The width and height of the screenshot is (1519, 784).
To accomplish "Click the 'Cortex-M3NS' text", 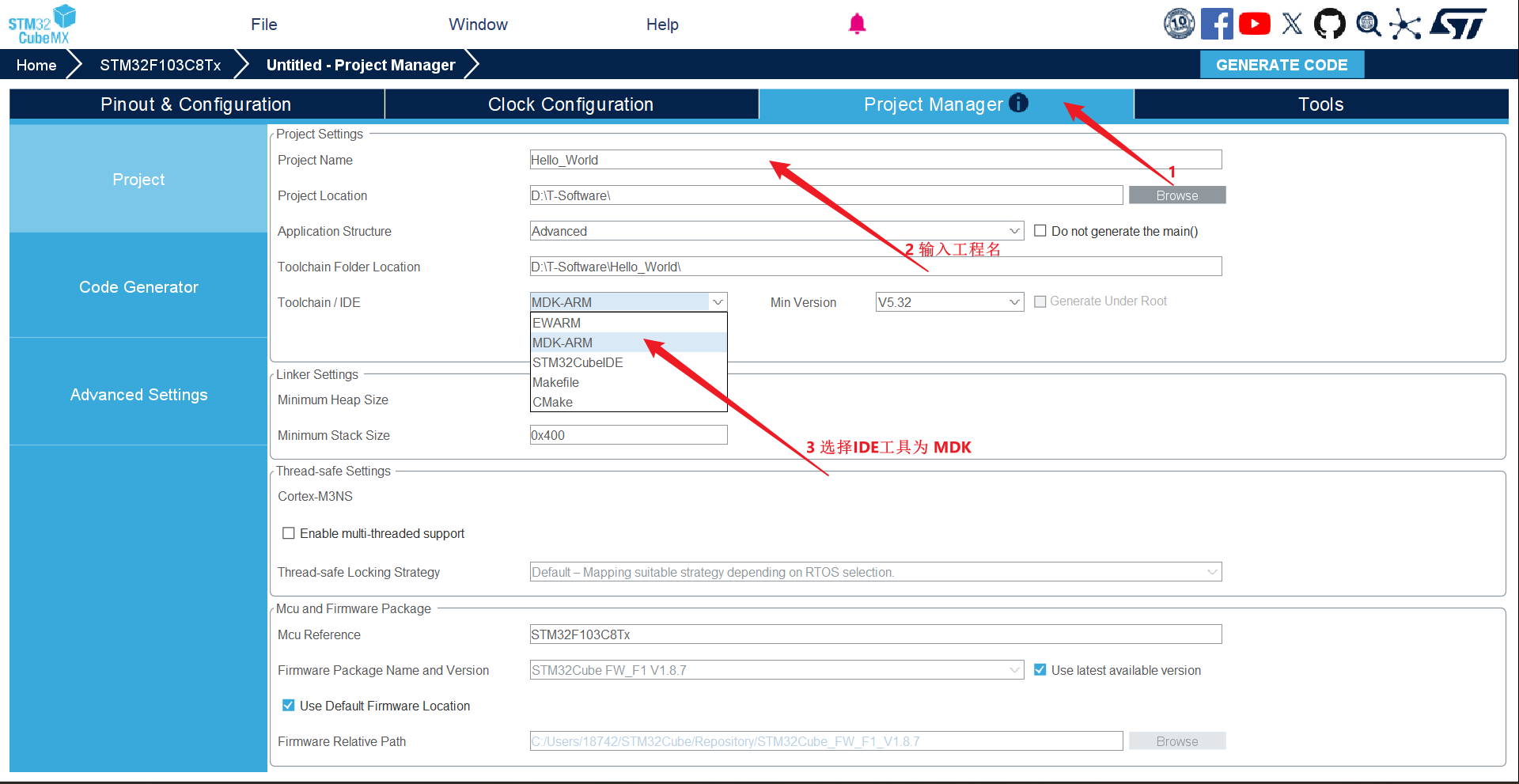I will [x=315, y=496].
